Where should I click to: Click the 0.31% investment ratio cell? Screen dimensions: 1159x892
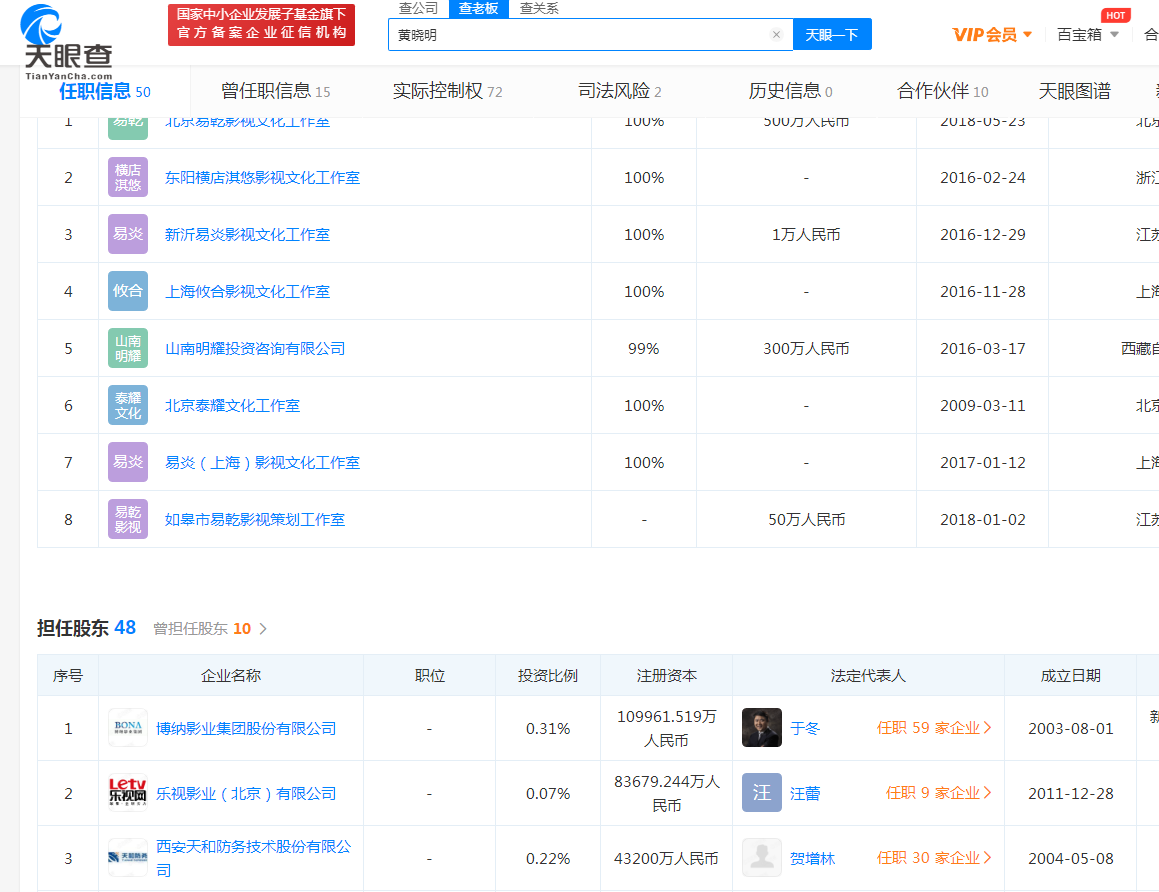point(548,729)
